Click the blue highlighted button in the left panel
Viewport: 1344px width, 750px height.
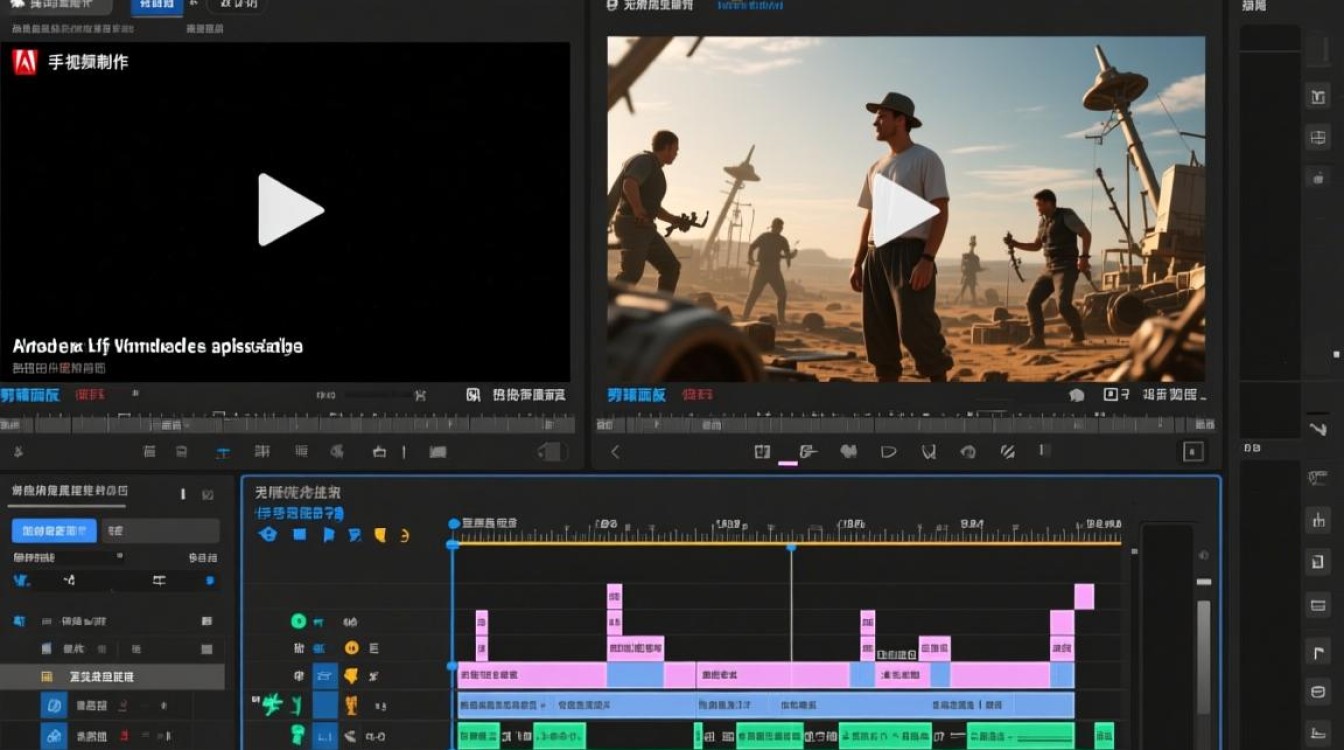(x=54, y=530)
